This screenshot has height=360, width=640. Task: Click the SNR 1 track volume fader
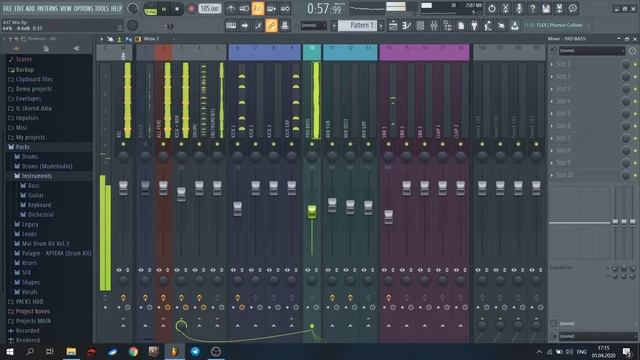click(389, 216)
